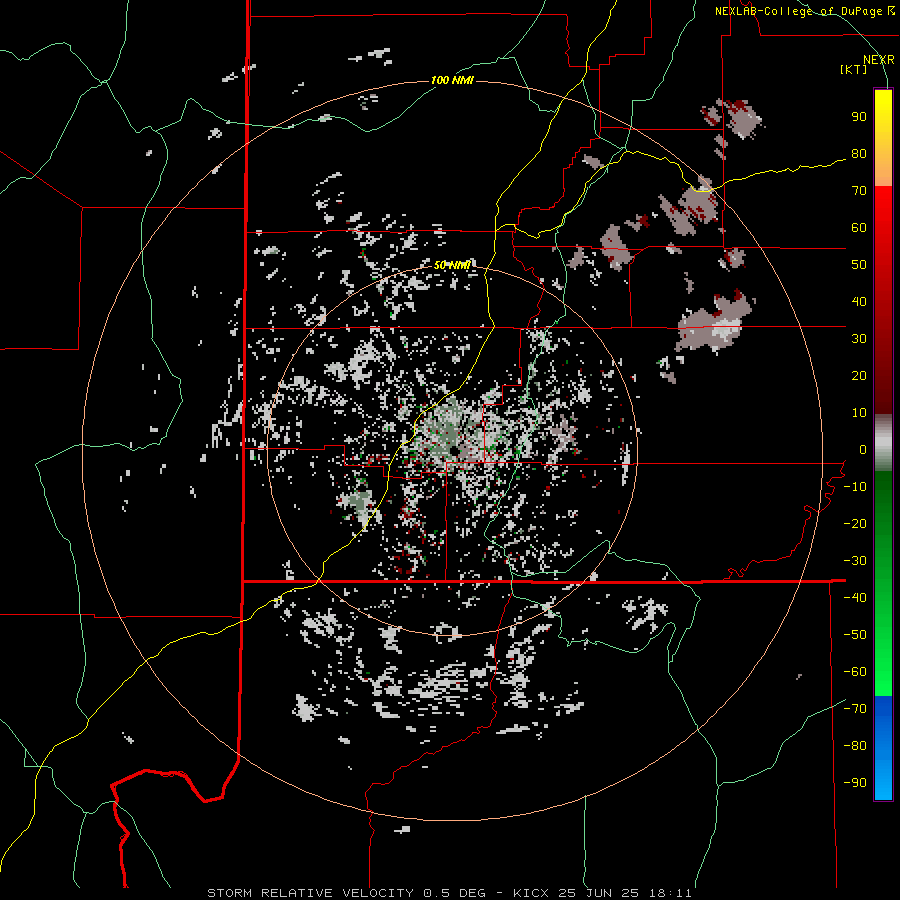
Task: Click the 30 value on the velocity scale
Action: coord(859,339)
